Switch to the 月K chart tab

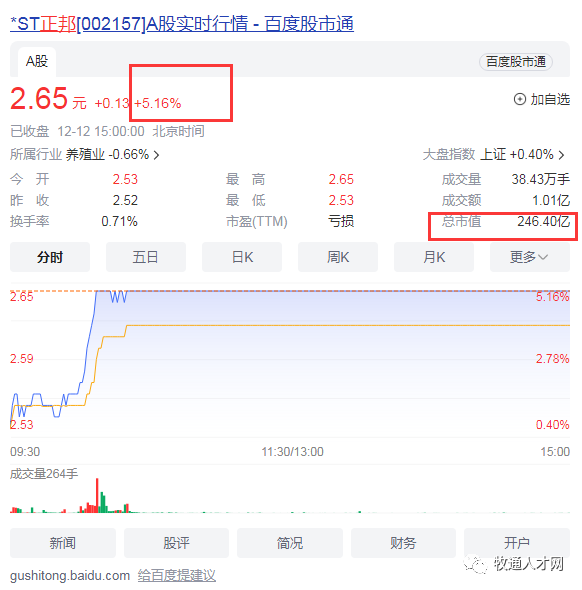(434, 257)
